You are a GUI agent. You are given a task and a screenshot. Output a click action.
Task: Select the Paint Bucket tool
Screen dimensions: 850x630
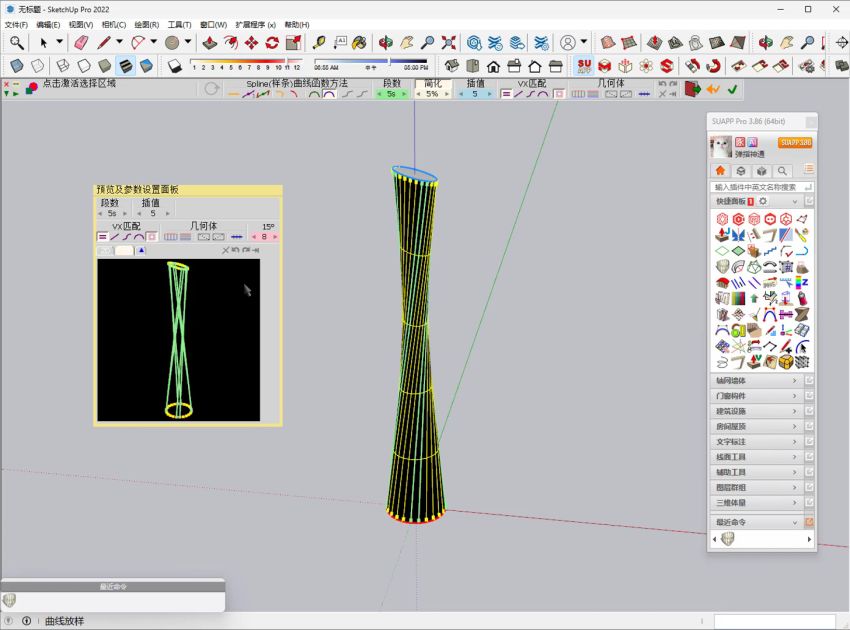pyautogui.click(x=359, y=42)
